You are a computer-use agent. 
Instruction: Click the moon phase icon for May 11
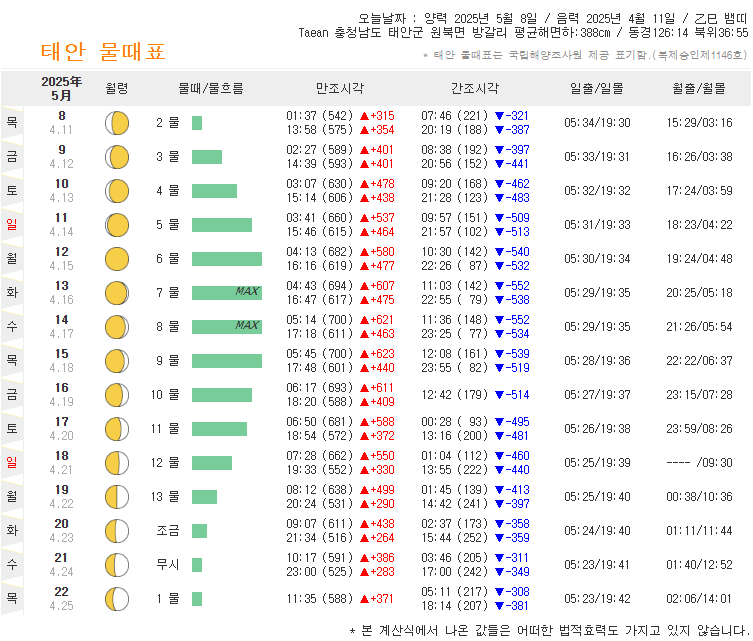point(117,225)
